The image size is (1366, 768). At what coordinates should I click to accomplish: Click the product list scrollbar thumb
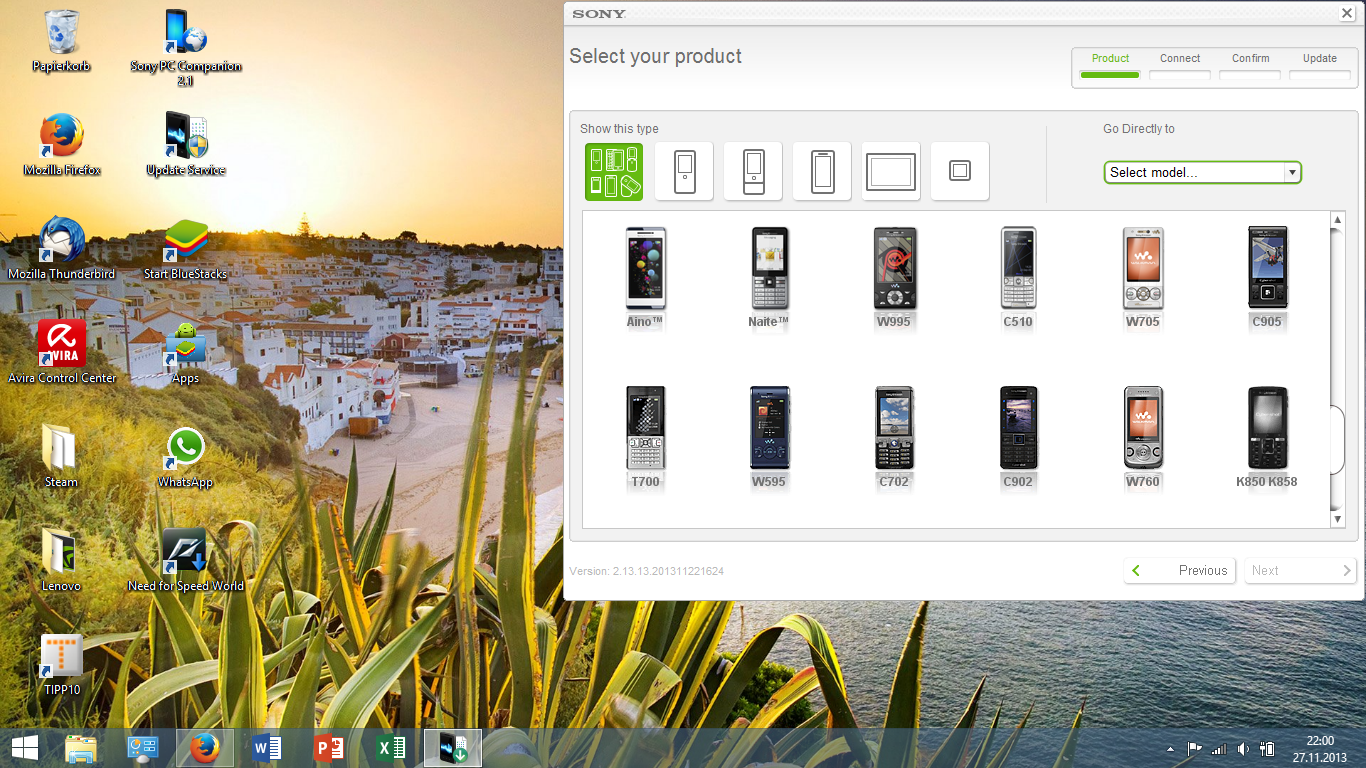(x=1338, y=440)
